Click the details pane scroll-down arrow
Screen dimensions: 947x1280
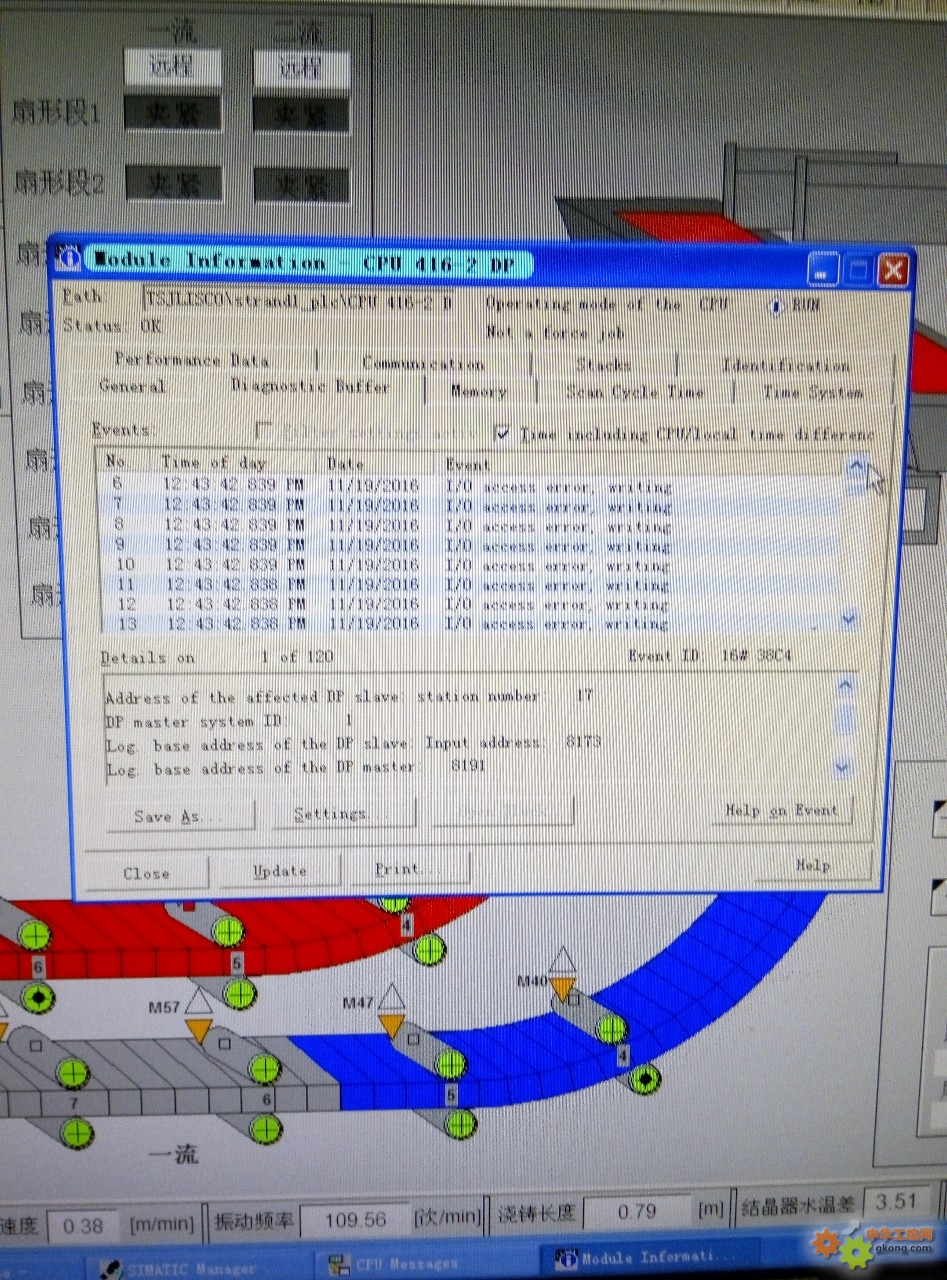[841, 767]
